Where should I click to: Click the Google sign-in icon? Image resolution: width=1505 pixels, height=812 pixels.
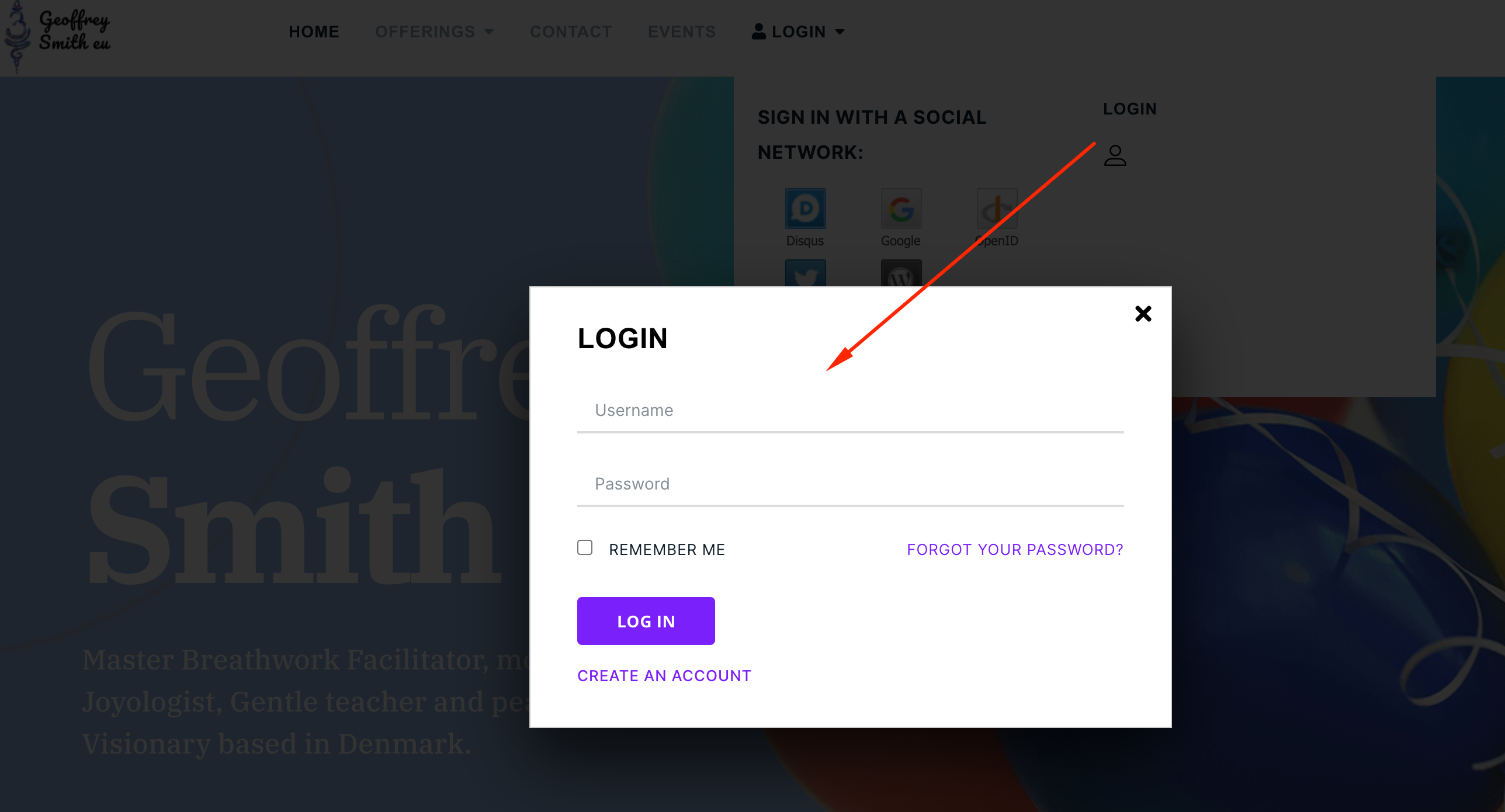coord(901,209)
